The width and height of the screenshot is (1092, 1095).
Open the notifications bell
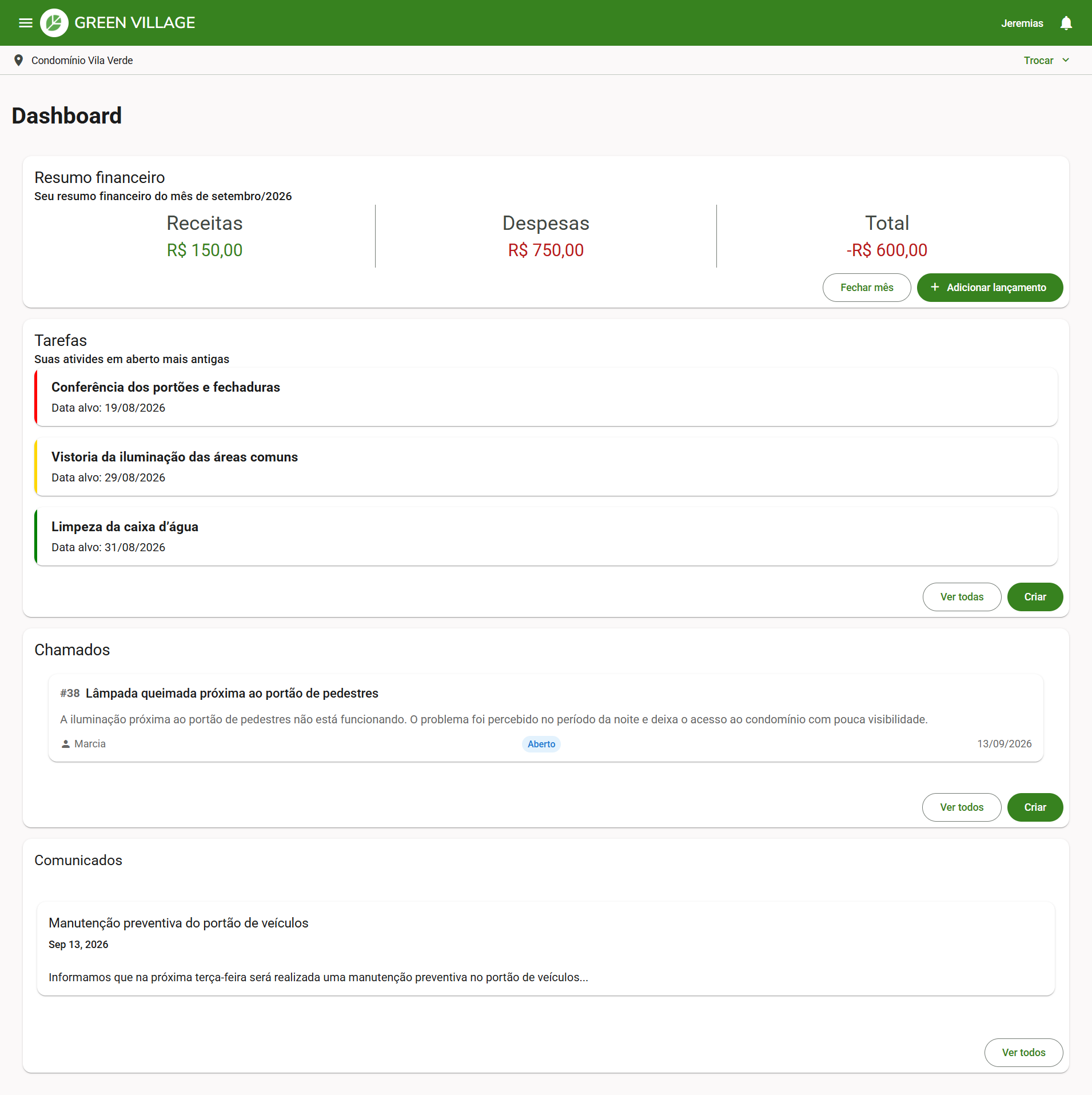click(1066, 23)
